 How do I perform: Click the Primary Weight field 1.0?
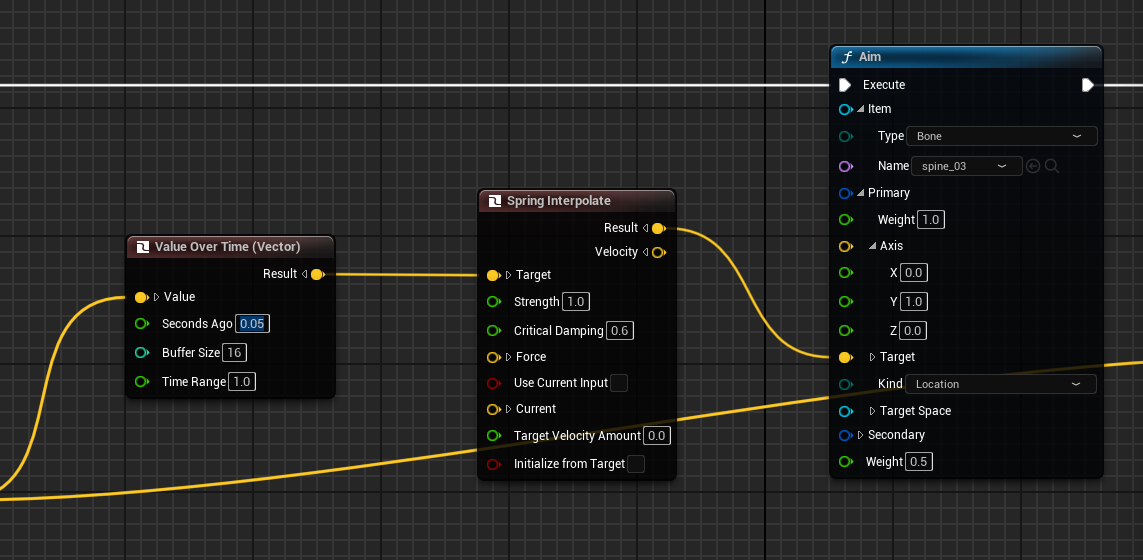[x=930, y=219]
